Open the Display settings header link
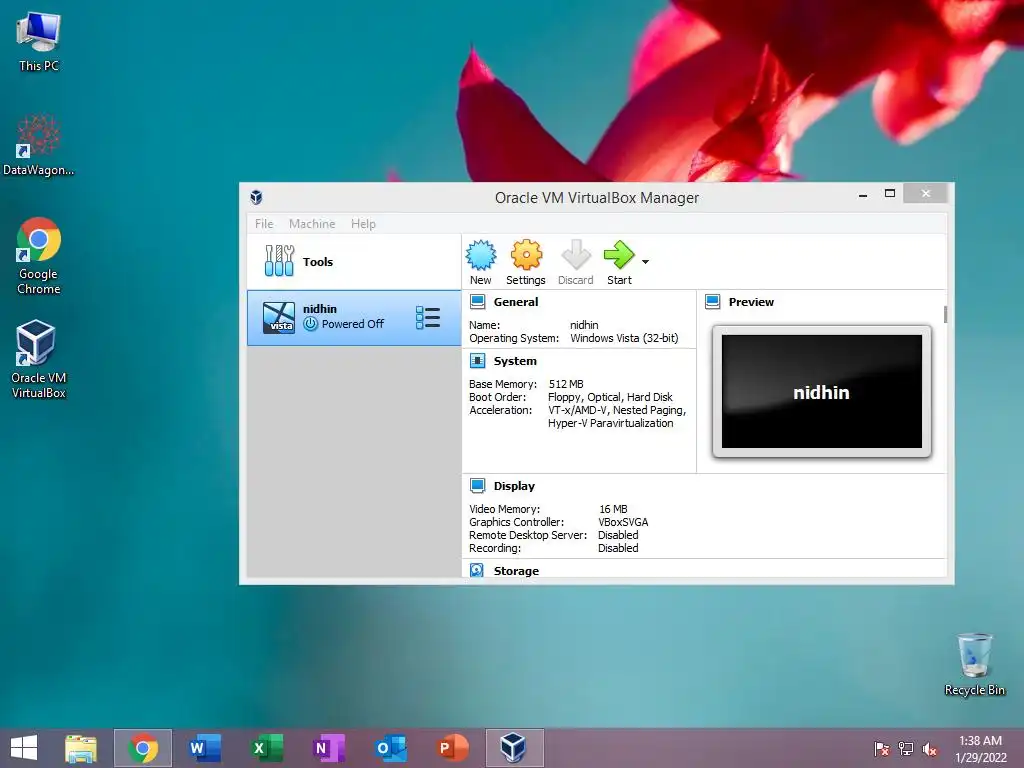Screen dimensions: 1024x768 tap(514, 485)
